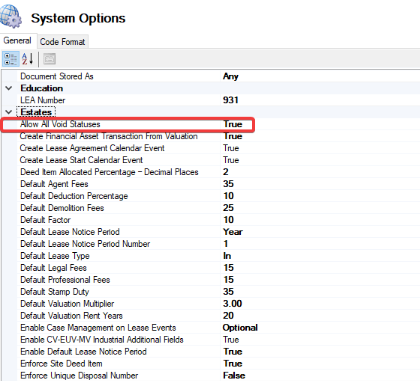Select the LEA Number property
Viewport: 420px width, 381px height.
pyautogui.click(x=43, y=100)
